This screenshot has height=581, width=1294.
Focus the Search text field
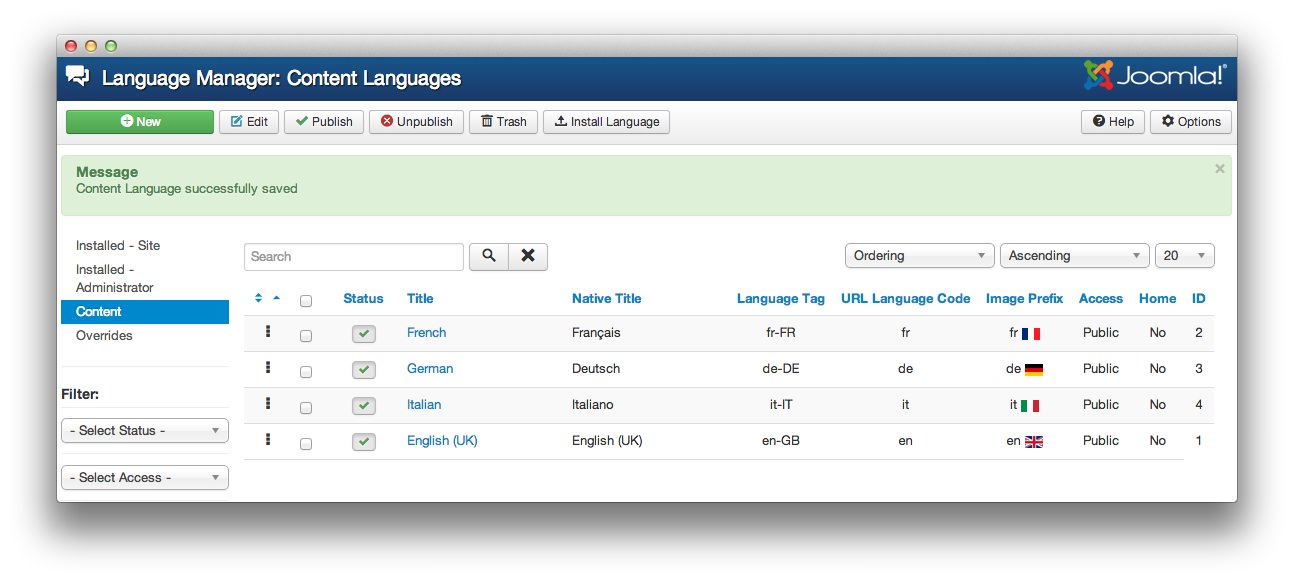click(x=354, y=257)
